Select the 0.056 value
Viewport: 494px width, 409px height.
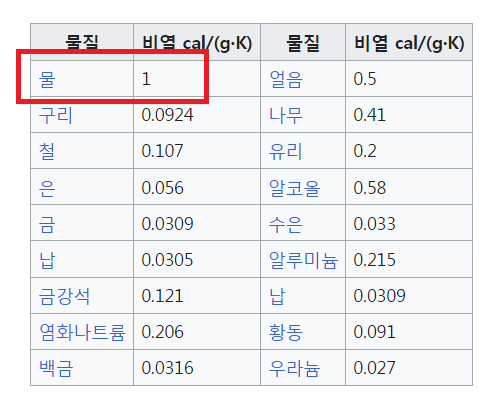coord(162,188)
